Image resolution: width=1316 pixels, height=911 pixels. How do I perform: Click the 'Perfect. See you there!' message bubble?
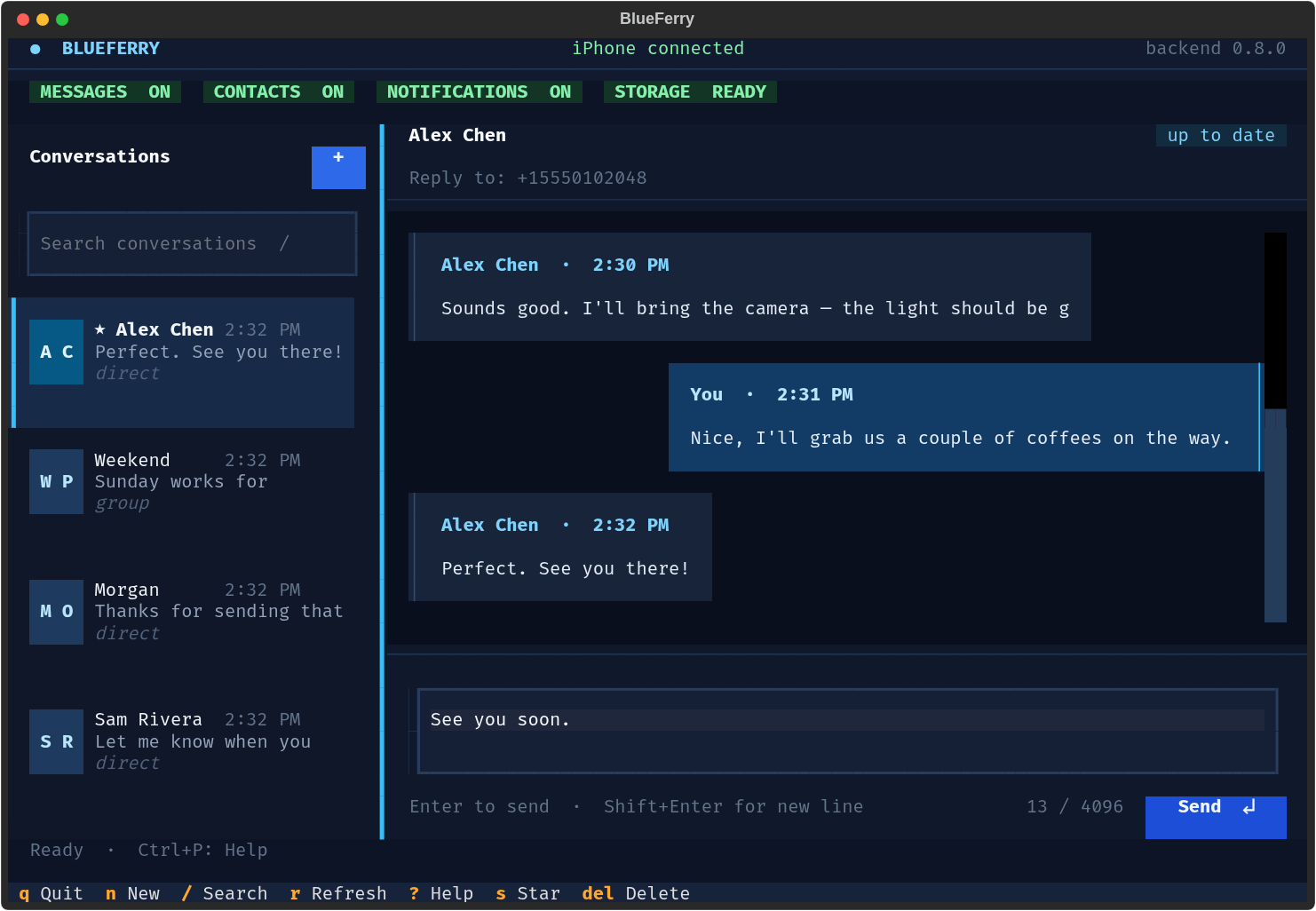[560, 547]
